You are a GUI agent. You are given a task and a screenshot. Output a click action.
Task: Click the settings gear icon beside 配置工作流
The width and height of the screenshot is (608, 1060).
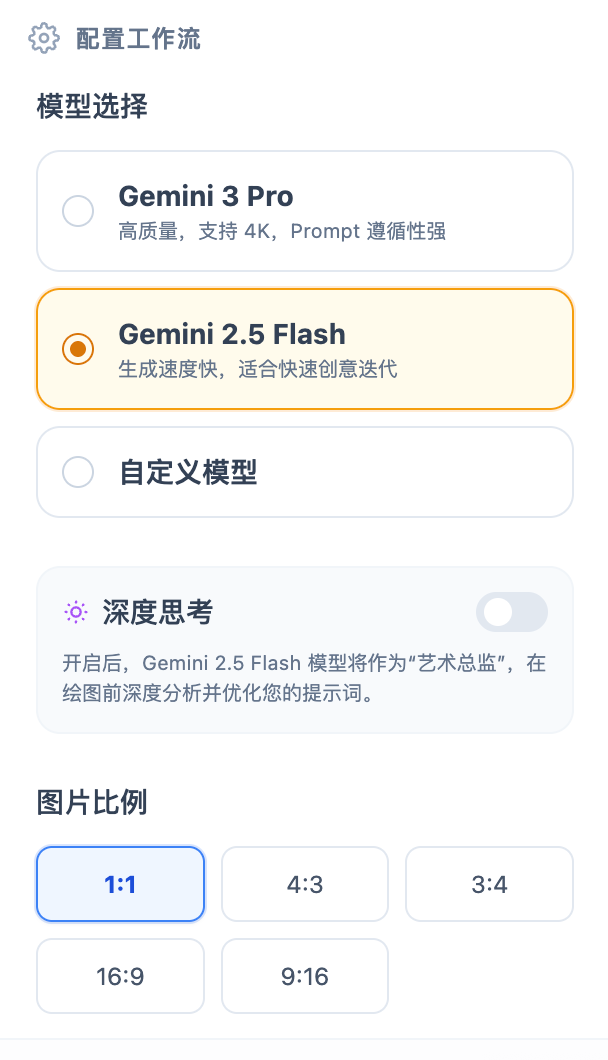[44, 38]
